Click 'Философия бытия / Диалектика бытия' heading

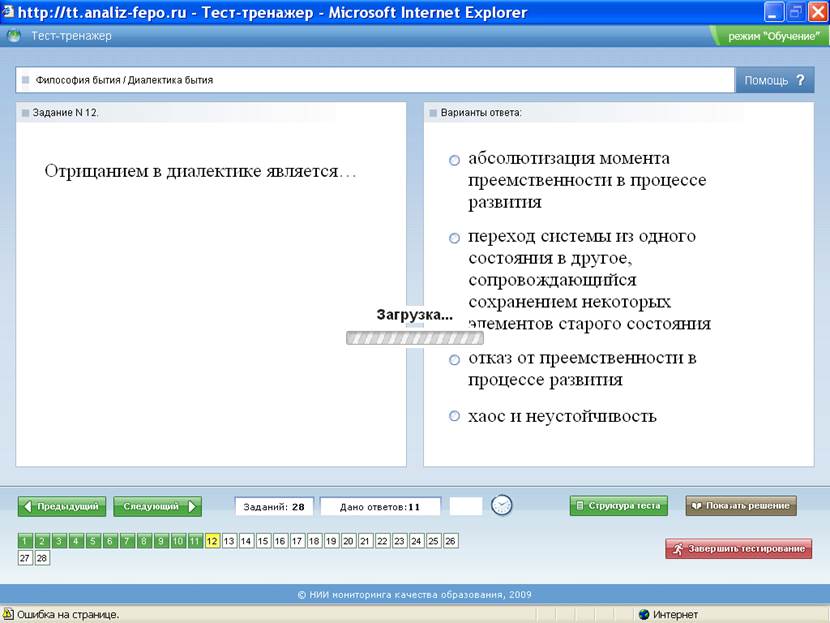click(x=124, y=80)
